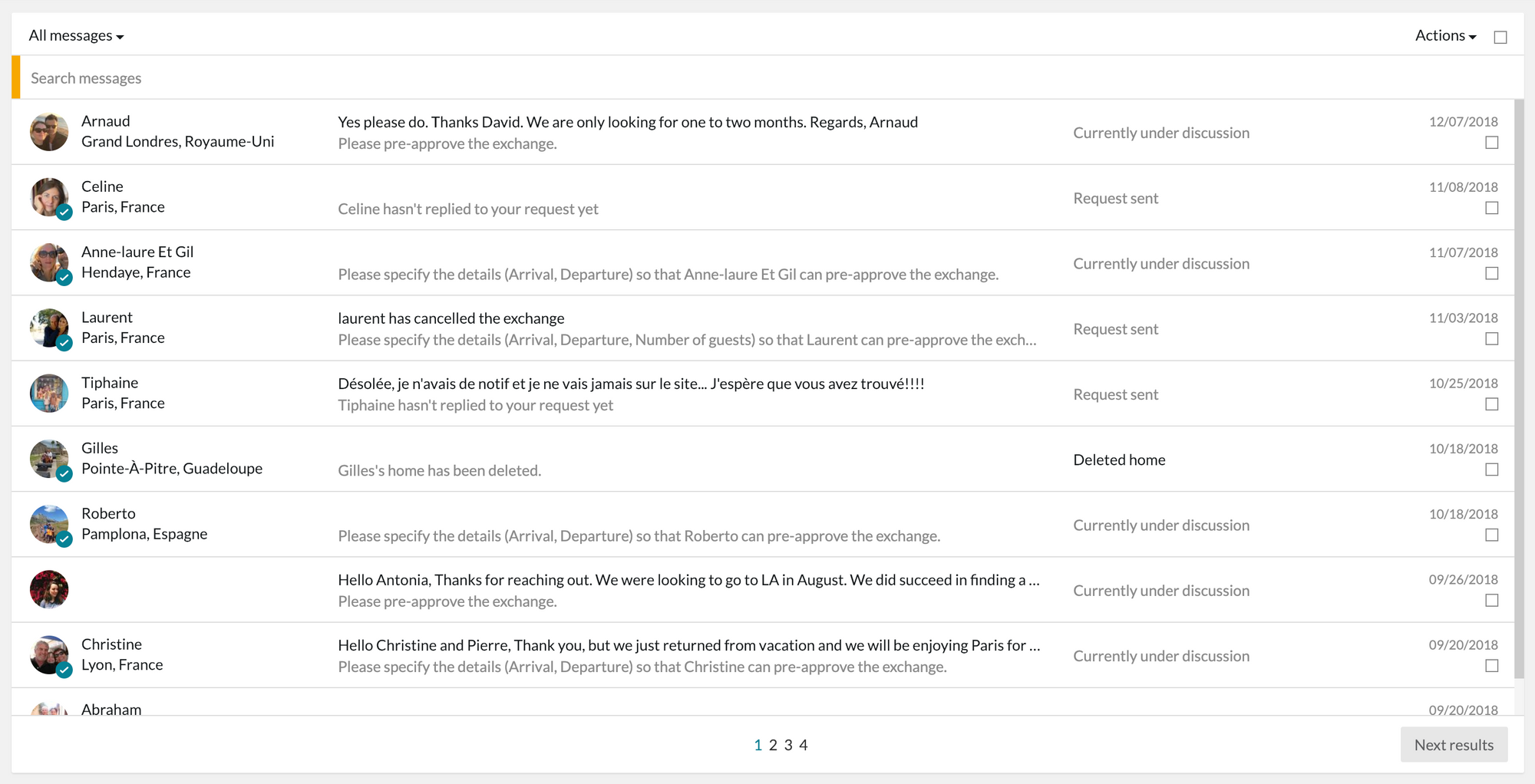Select the checkbox on Gilles's deleted home row
The image size is (1535, 784).
click(x=1491, y=469)
